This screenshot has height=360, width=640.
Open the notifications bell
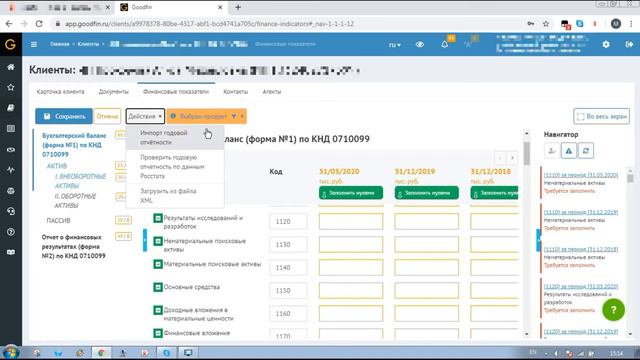click(x=445, y=44)
